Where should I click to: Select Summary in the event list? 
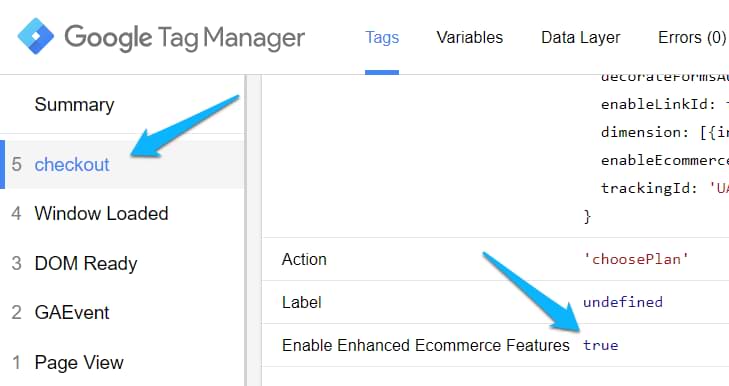(x=74, y=105)
